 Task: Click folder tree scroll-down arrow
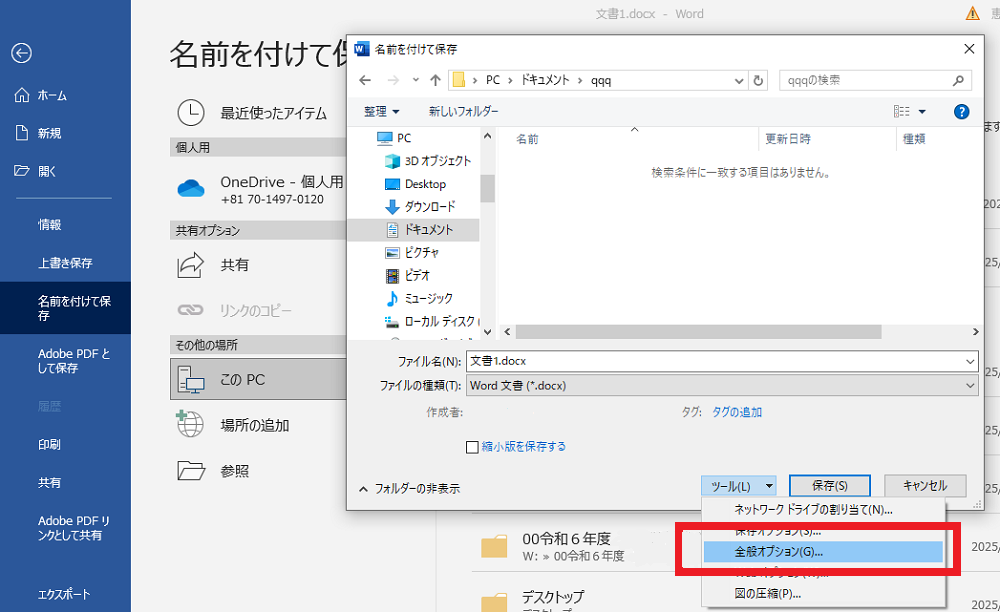[x=487, y=332]
